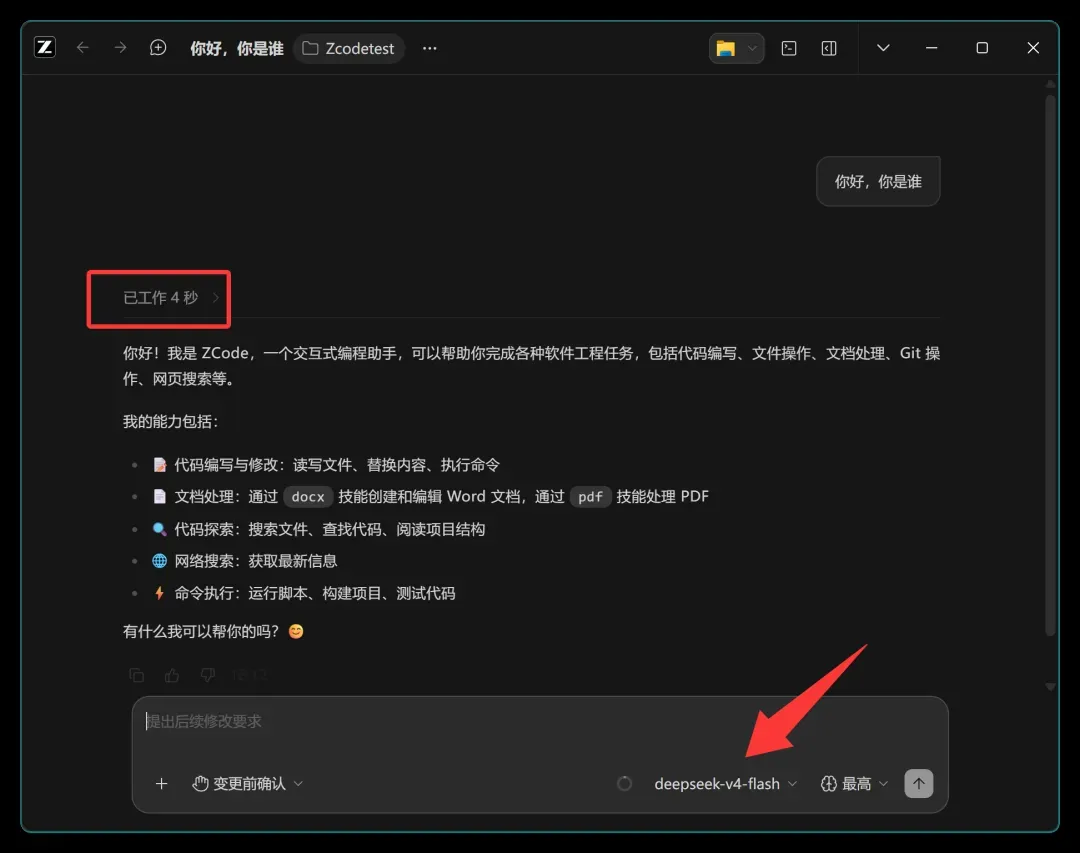Screen dimensions: 1080x853
Task: Click the ZCode logo icon
Action: click(x=45, y=48)
